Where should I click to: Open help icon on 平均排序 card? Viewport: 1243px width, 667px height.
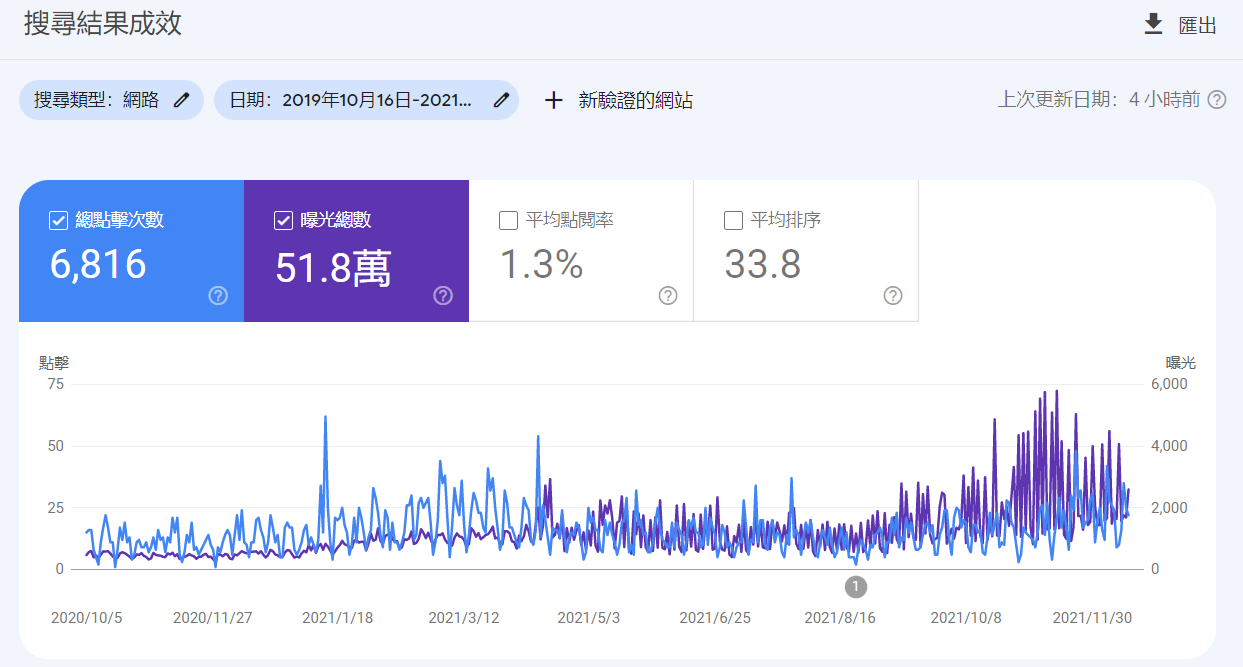click(893, 296)
